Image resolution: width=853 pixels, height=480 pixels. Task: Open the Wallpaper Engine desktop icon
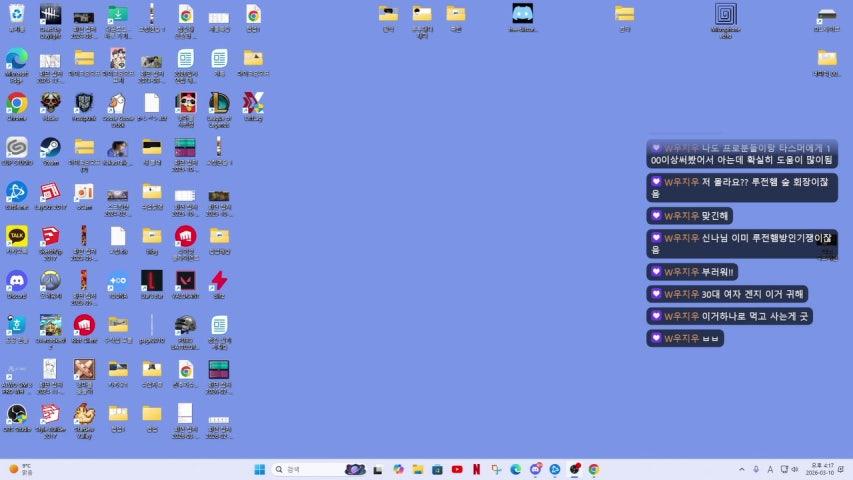click(x=726, y=15)
